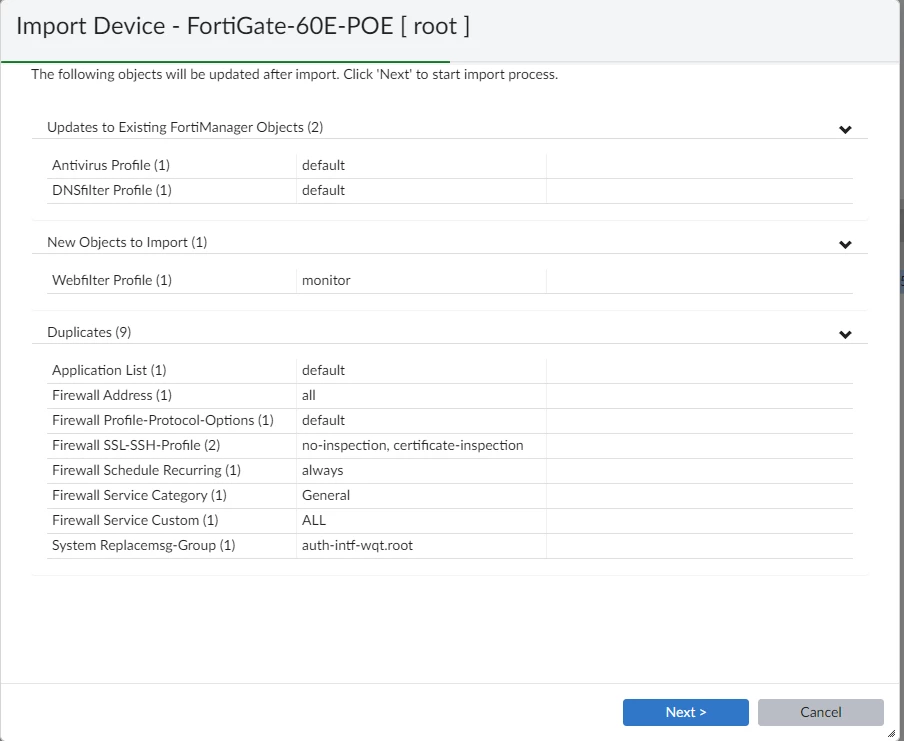This screenshot has height=741, width=904.
Task: Click the Application List 'default' value
Action: (x=323, y=370)
